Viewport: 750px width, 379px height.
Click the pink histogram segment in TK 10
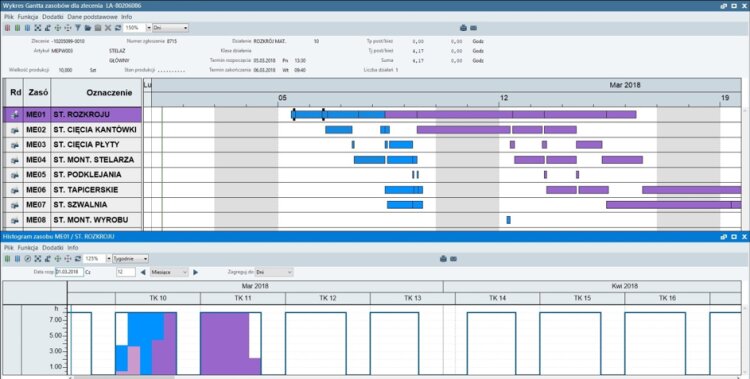point(133,360)
